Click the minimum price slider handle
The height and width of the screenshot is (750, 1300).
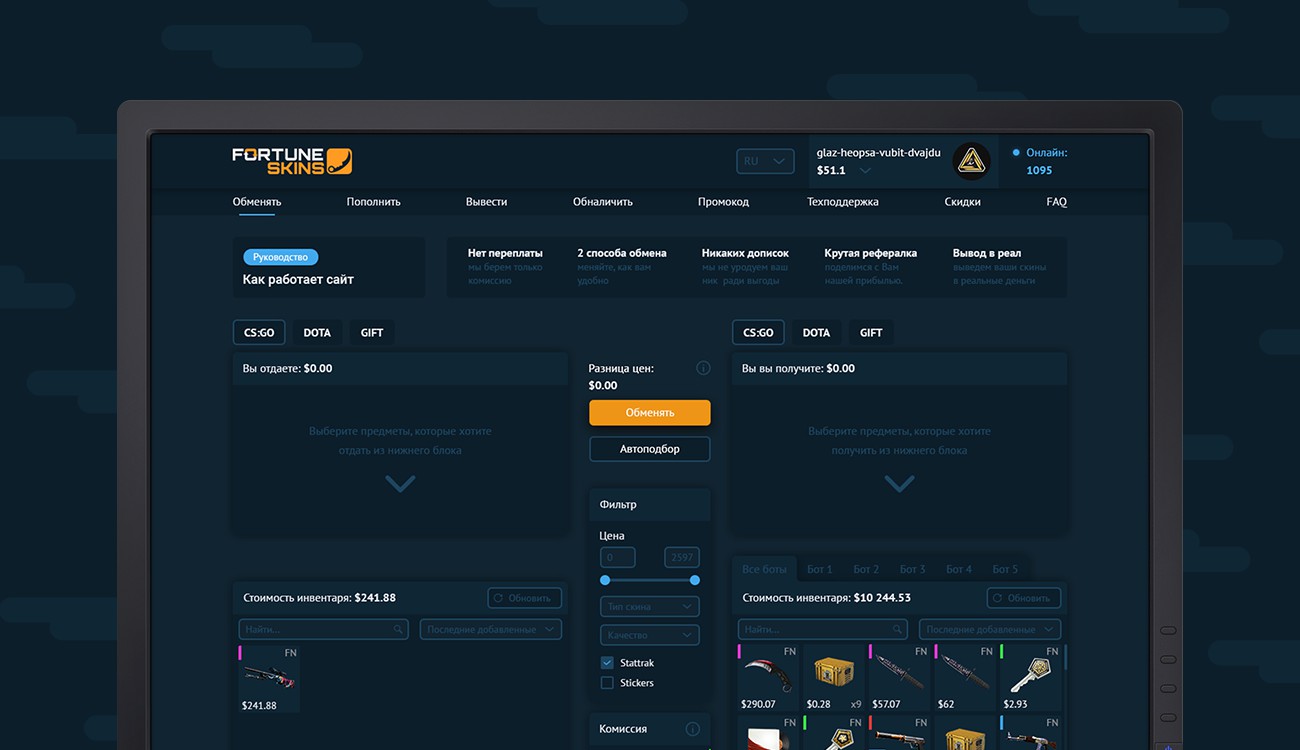[605, 580]
